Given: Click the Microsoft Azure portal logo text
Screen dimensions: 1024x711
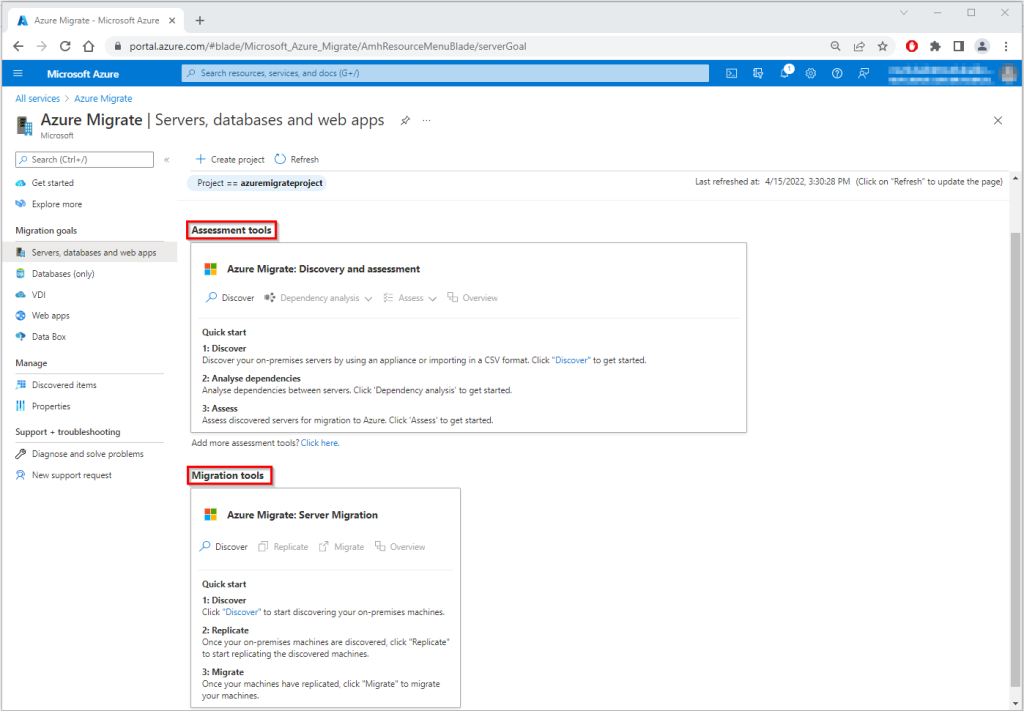Looking at the screenshot, I should pos(83,74).
